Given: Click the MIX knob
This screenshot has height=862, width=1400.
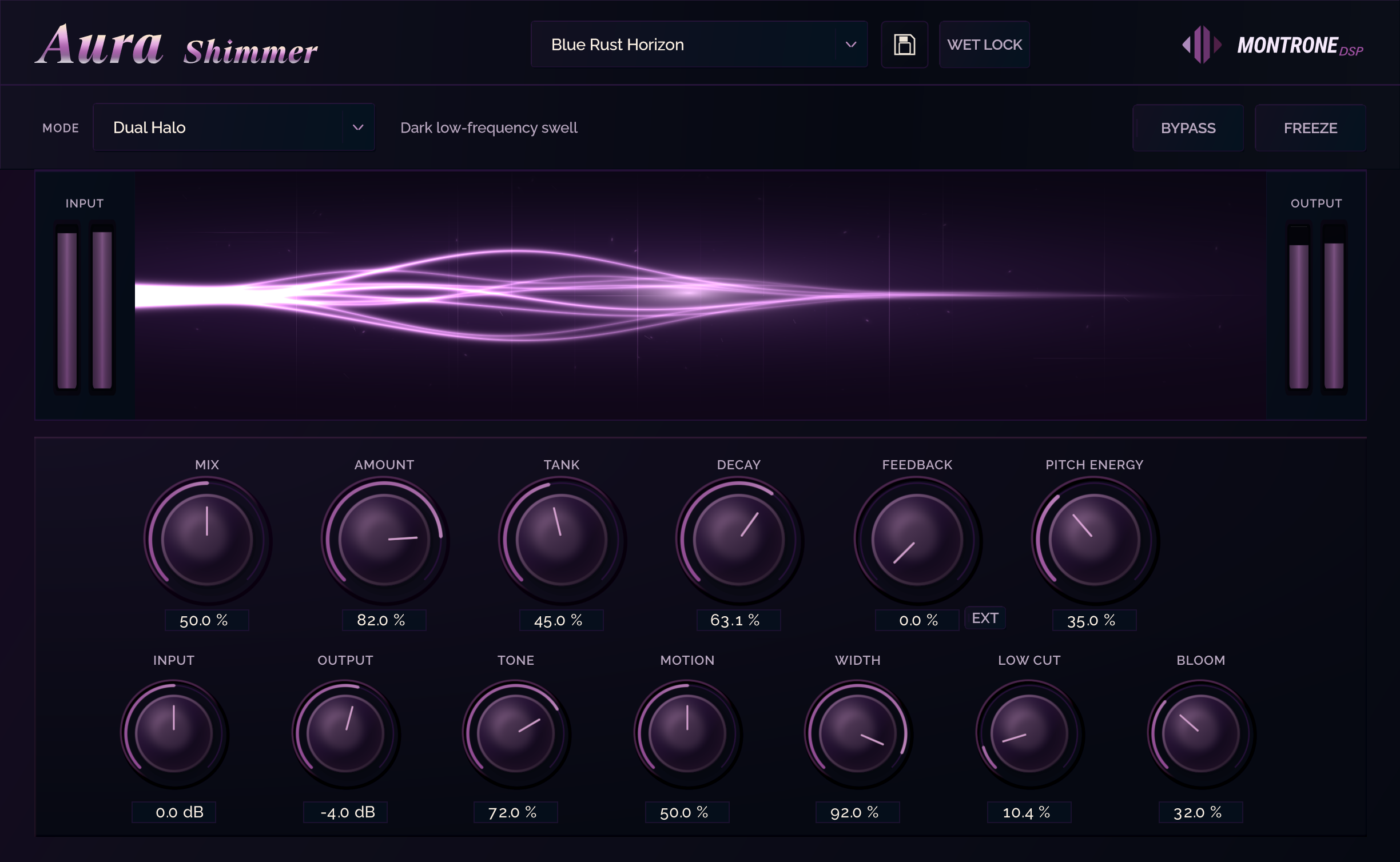Looking at the screenshot, I should [207, 540].
